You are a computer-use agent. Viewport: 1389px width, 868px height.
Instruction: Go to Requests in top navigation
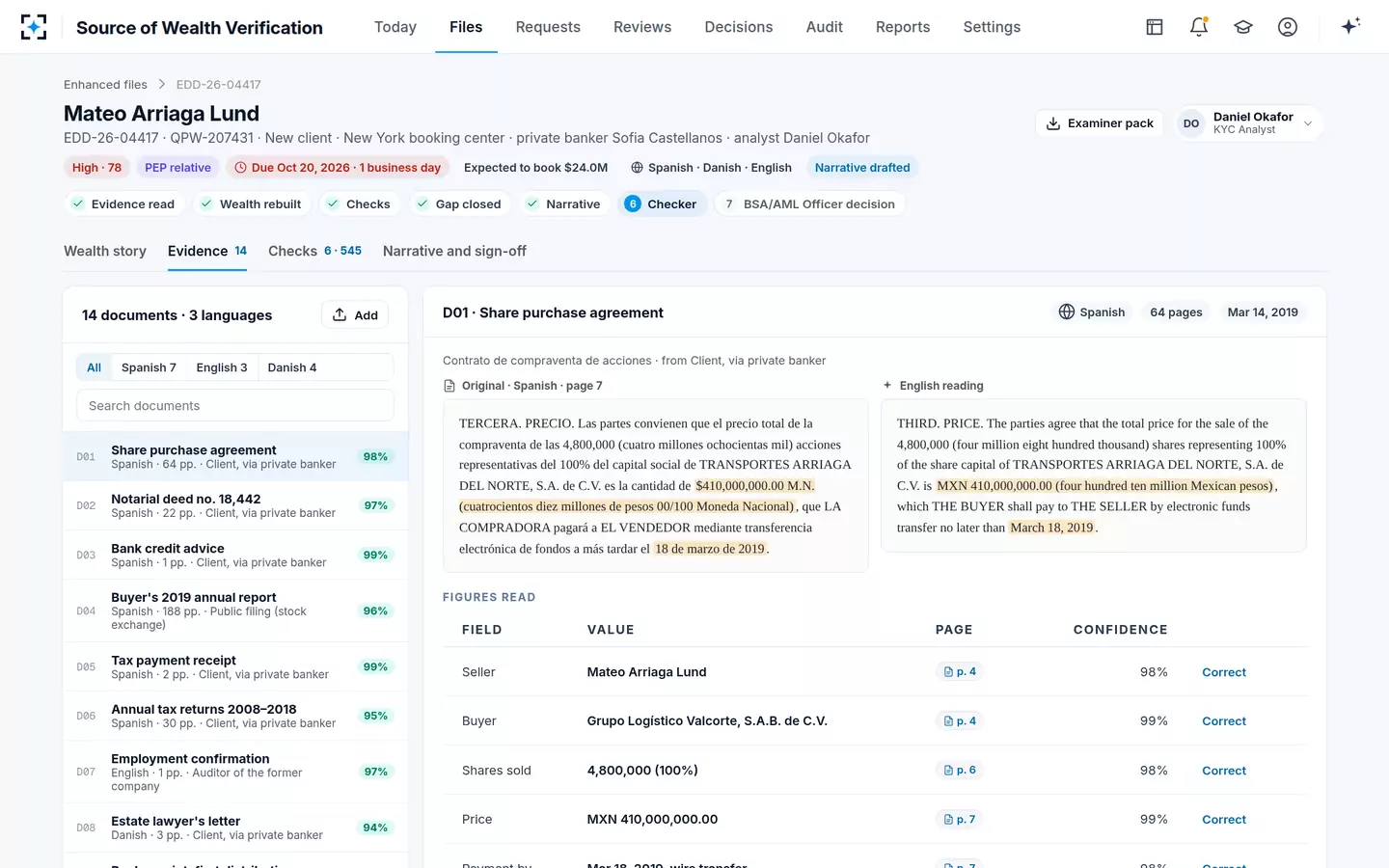tap(548, 27)
